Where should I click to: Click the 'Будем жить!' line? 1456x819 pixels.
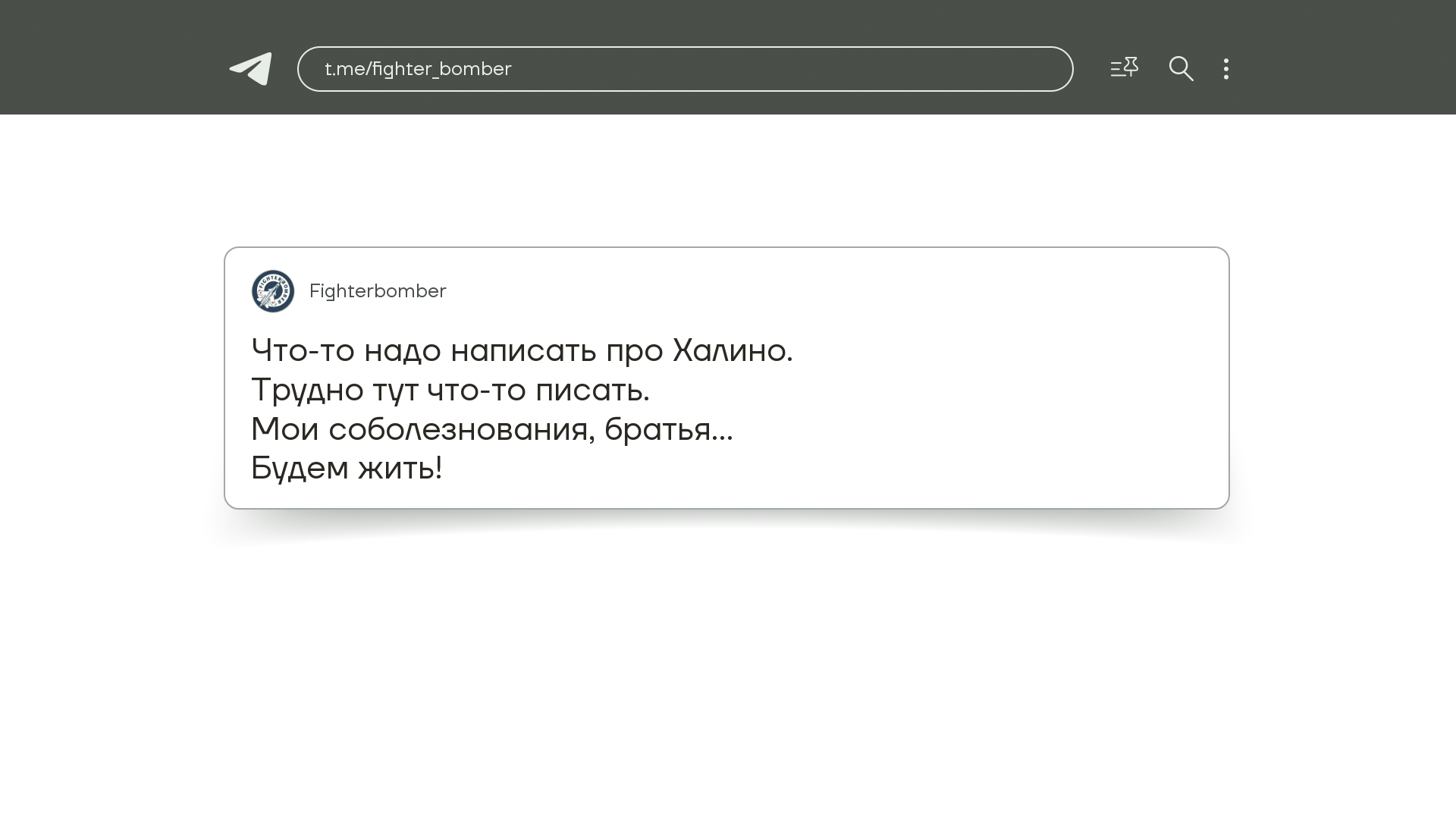pos(347,469)
